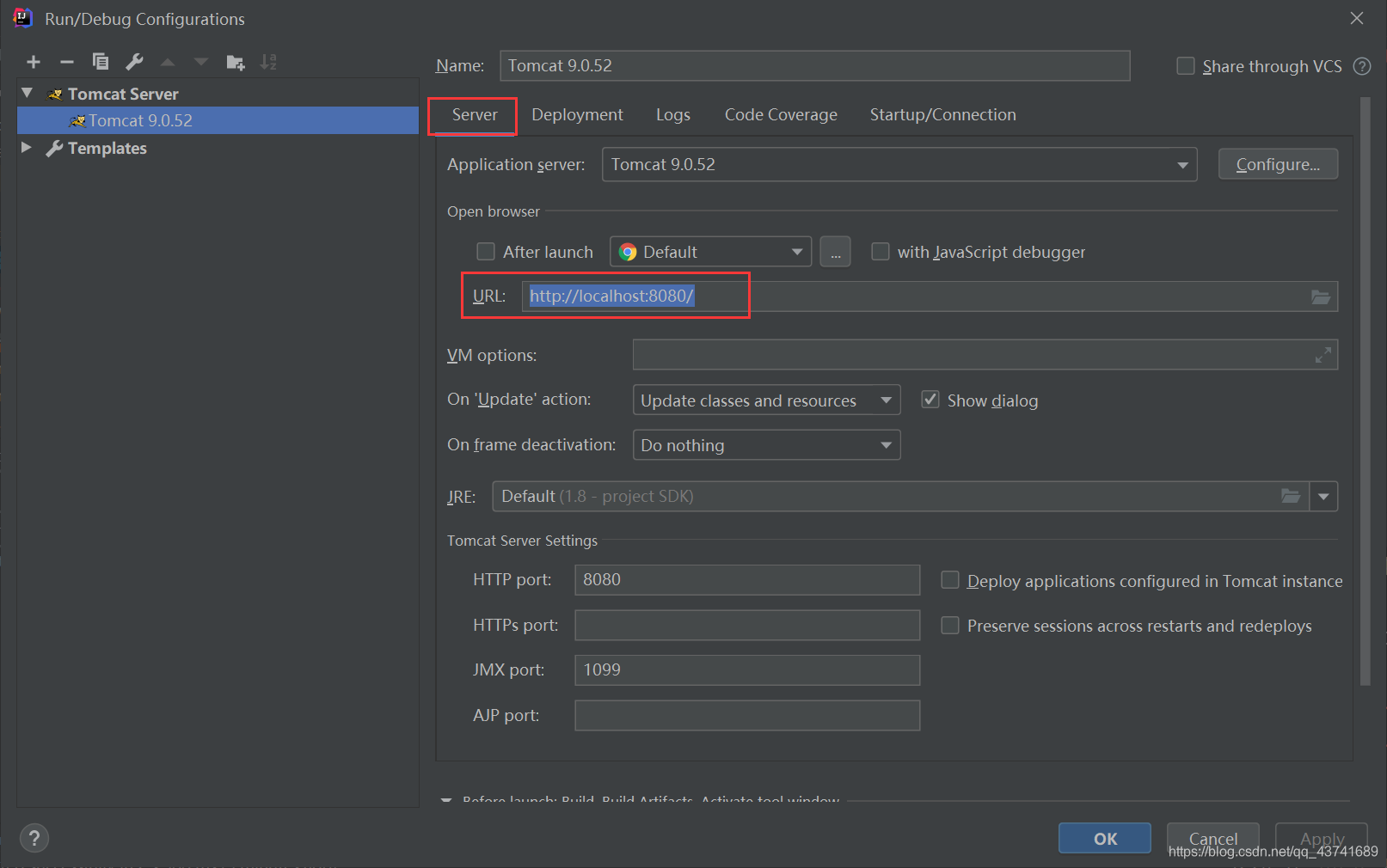Collapse the Before launch section
Screen dimensions: 1387x868
click(446, 800)
